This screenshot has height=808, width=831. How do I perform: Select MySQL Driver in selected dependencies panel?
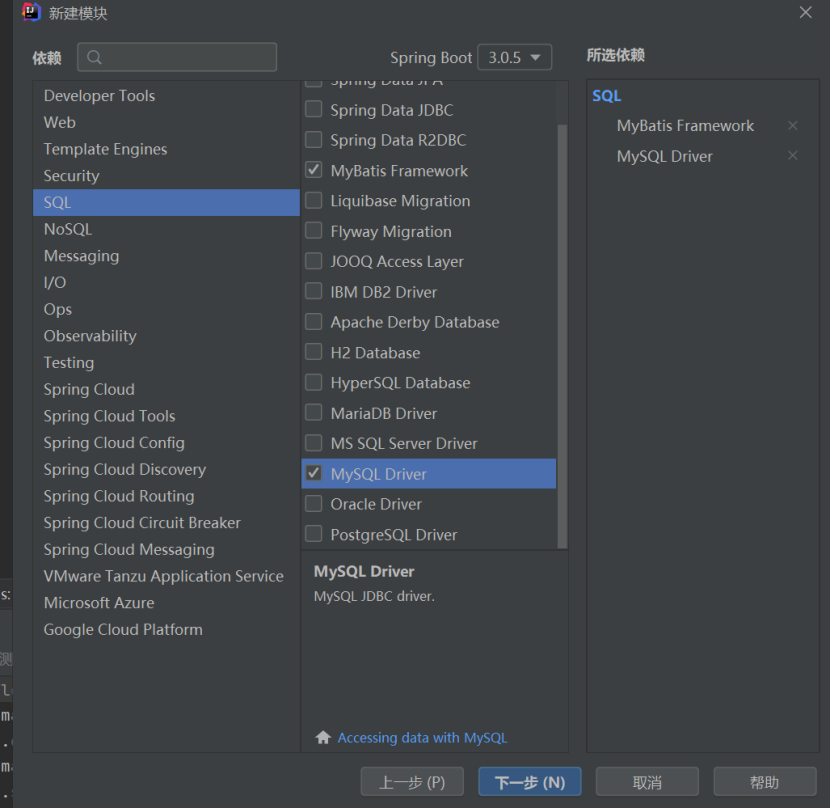point(665,156)
